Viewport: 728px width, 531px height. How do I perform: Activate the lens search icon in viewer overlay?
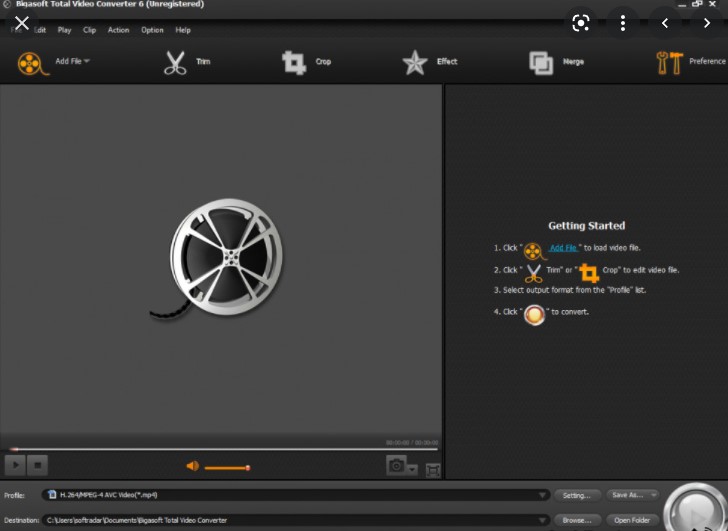581,23
